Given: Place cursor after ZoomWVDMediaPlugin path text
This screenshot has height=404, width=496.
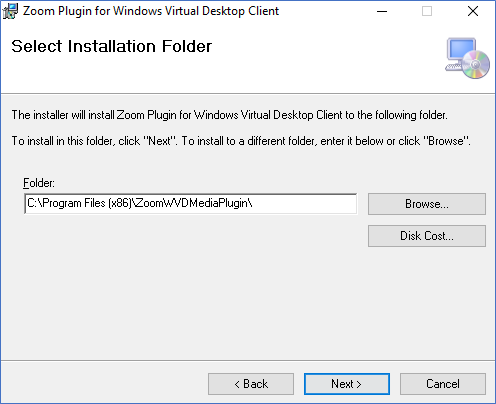Looking at the screenshot, I should pyautogui.click(x=254, y=203).
